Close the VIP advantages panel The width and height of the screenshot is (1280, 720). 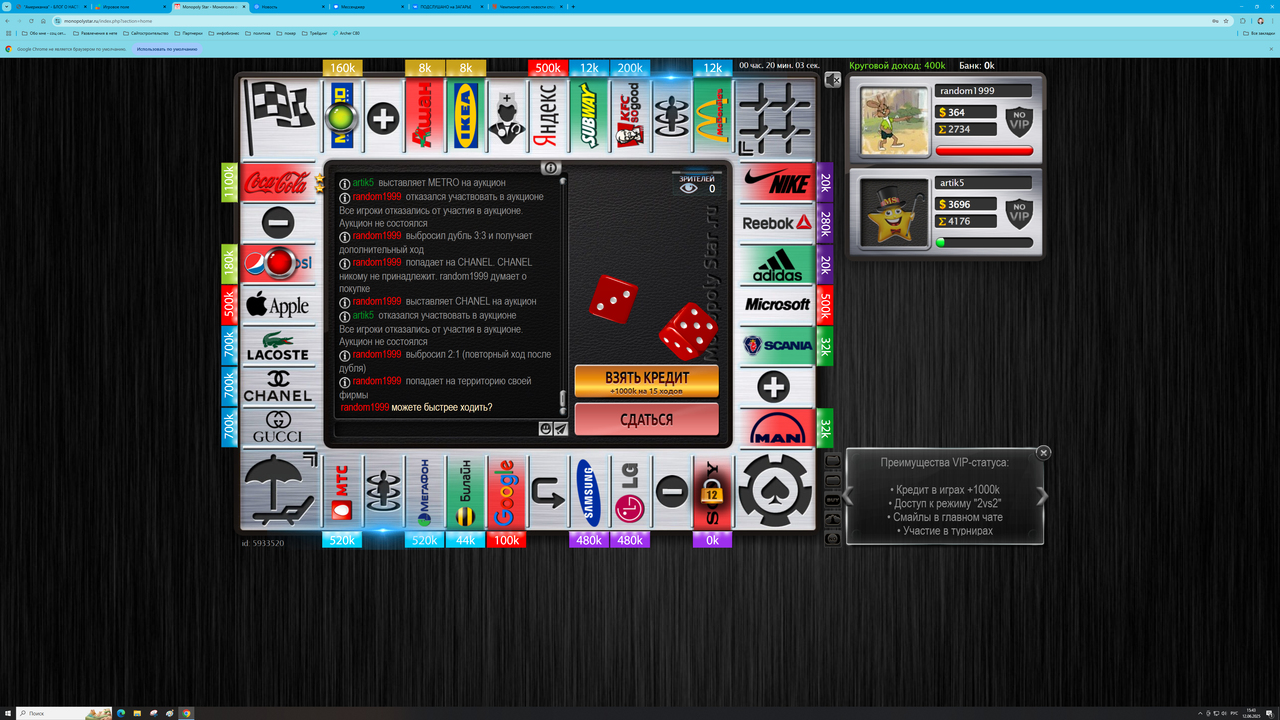(x=1043, y=452)
